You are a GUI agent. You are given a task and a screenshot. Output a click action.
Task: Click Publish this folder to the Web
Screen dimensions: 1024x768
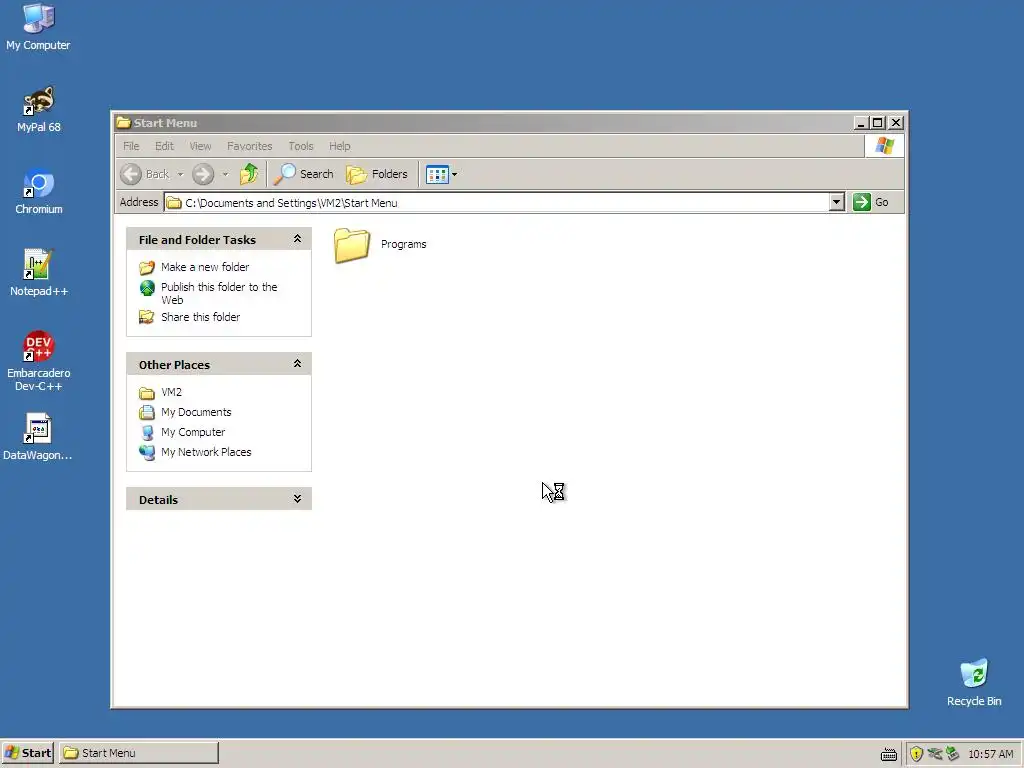point(219,293)
